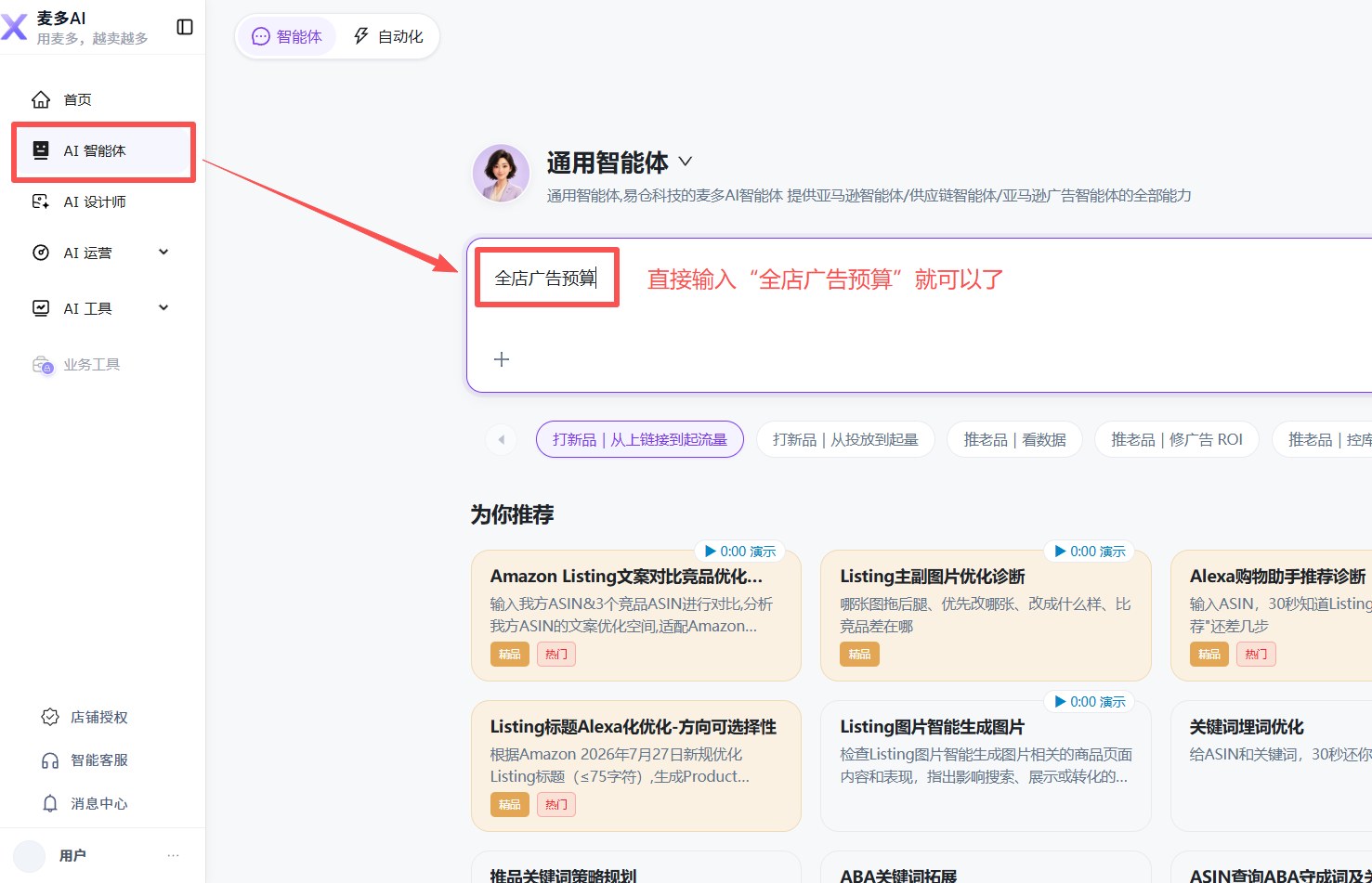The width and height of the screenshot is (1372, 883).
Task: Expand the AI 工具 submenu chevron
Action: tap(163, 307)
